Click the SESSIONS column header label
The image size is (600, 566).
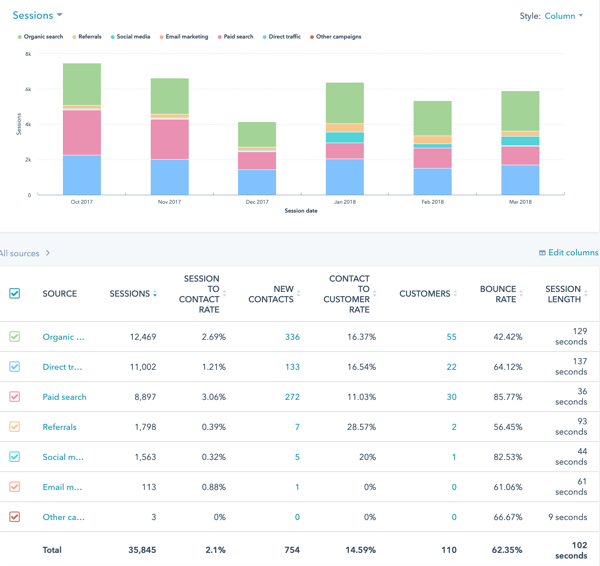(130, 294)
